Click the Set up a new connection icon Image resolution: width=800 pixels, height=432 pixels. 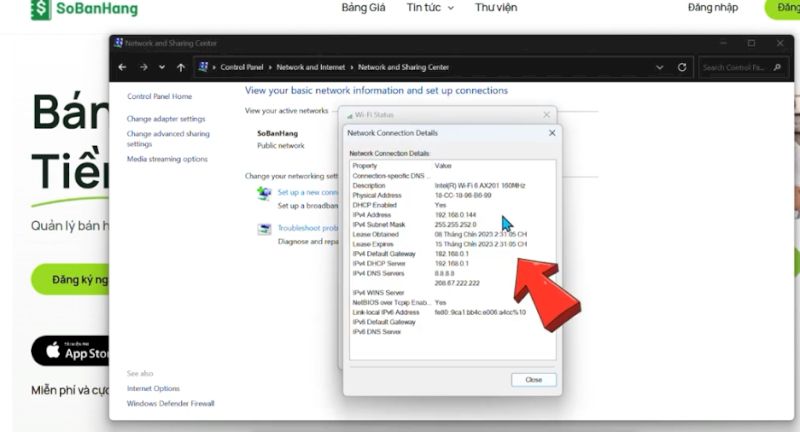(x=264, y=193)
